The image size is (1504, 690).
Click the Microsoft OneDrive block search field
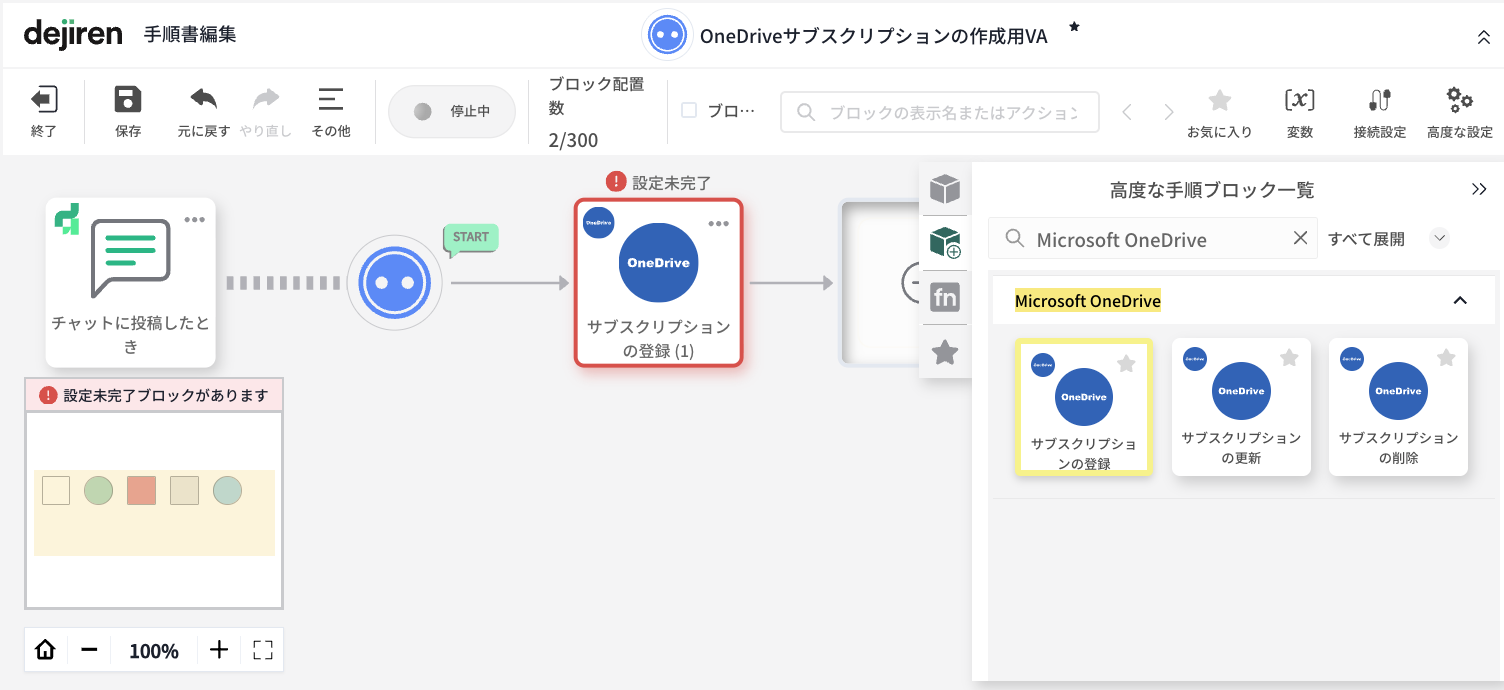click(x=1152, y=239)
